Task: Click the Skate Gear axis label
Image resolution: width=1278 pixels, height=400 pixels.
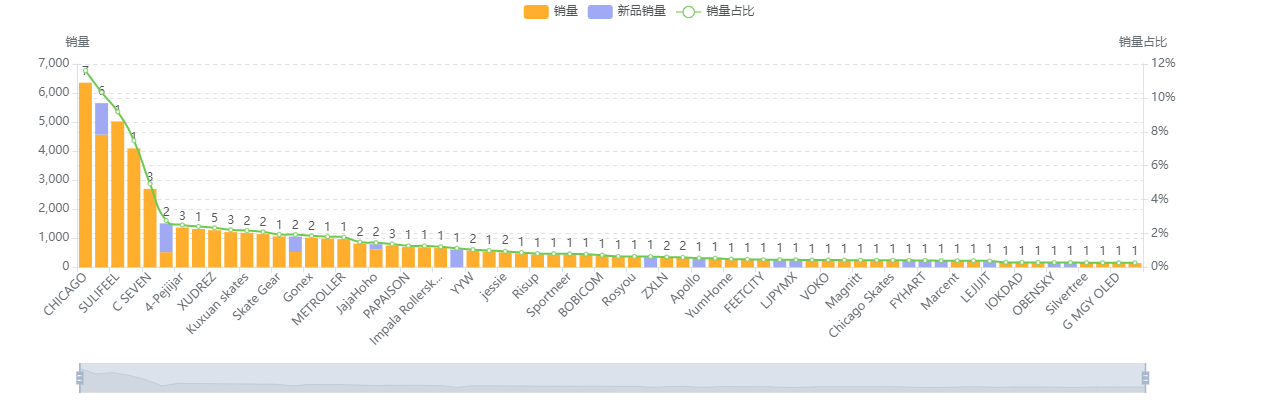Action: pos(257,296)
